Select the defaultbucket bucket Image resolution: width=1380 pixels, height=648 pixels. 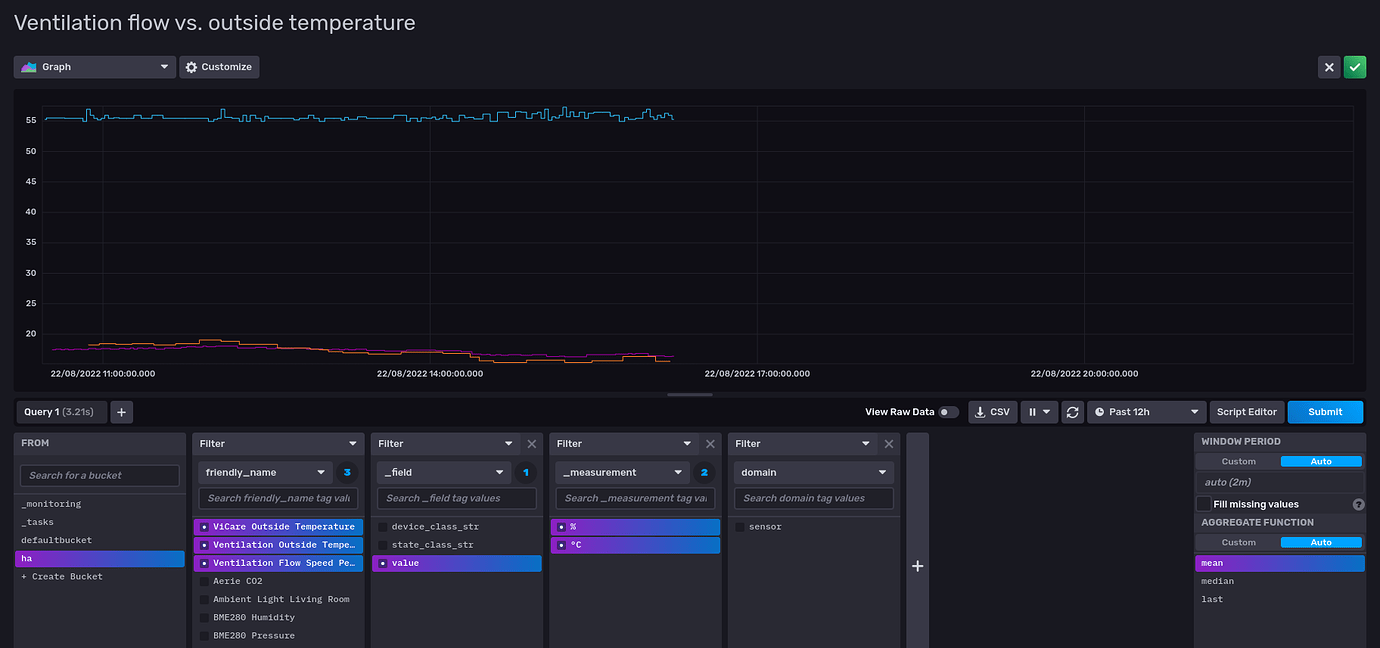tap(100, 540)
